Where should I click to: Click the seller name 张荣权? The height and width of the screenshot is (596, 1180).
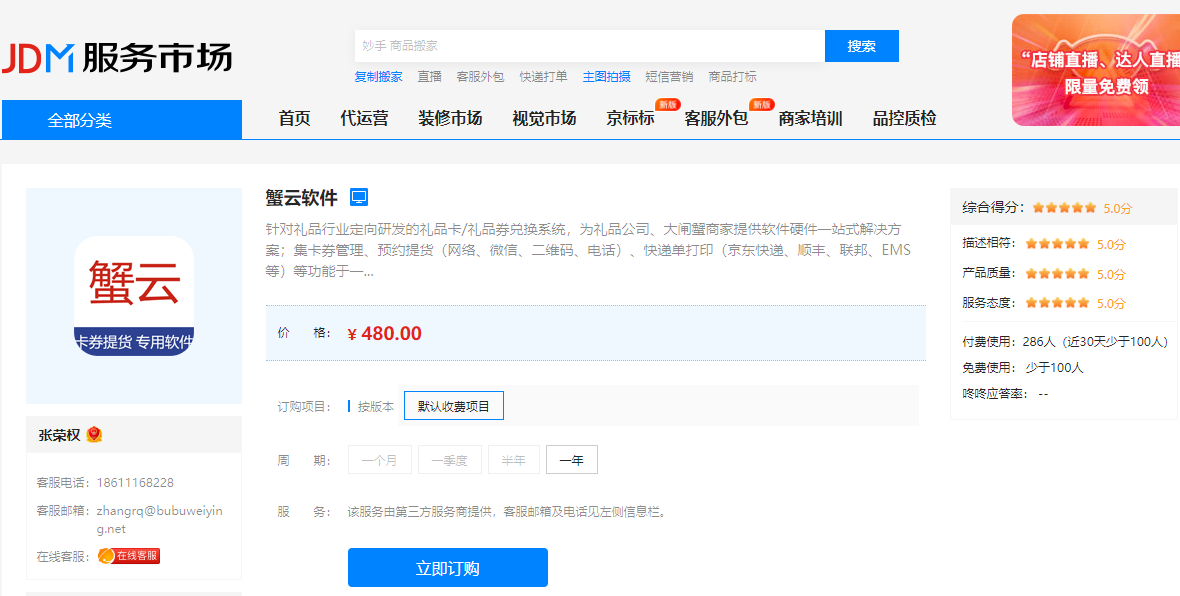[x=59, y=435]
